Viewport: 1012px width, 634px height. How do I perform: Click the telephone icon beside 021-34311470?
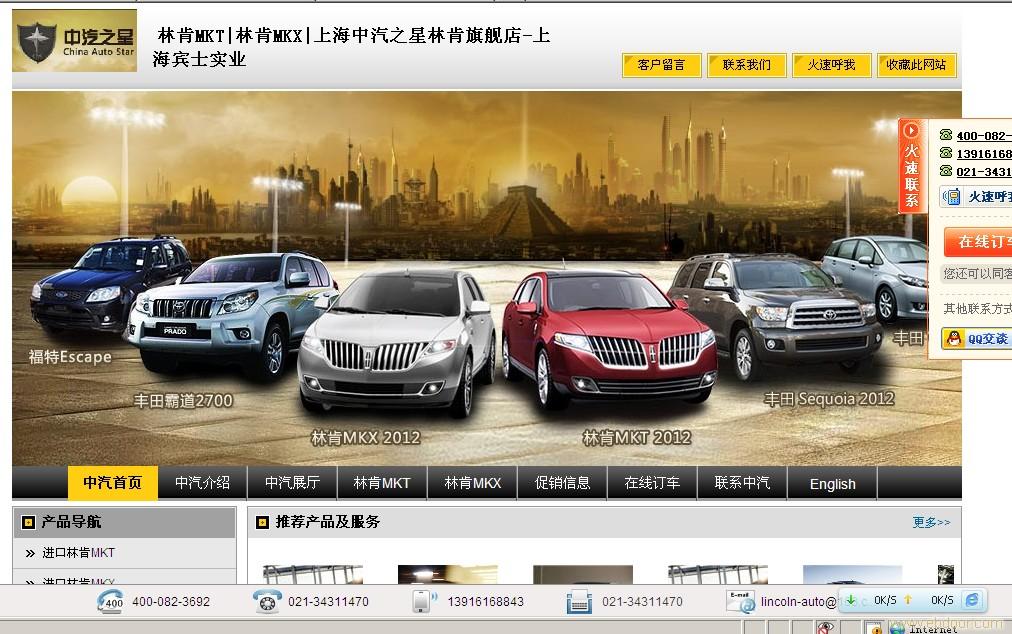(x=267, y=601)
